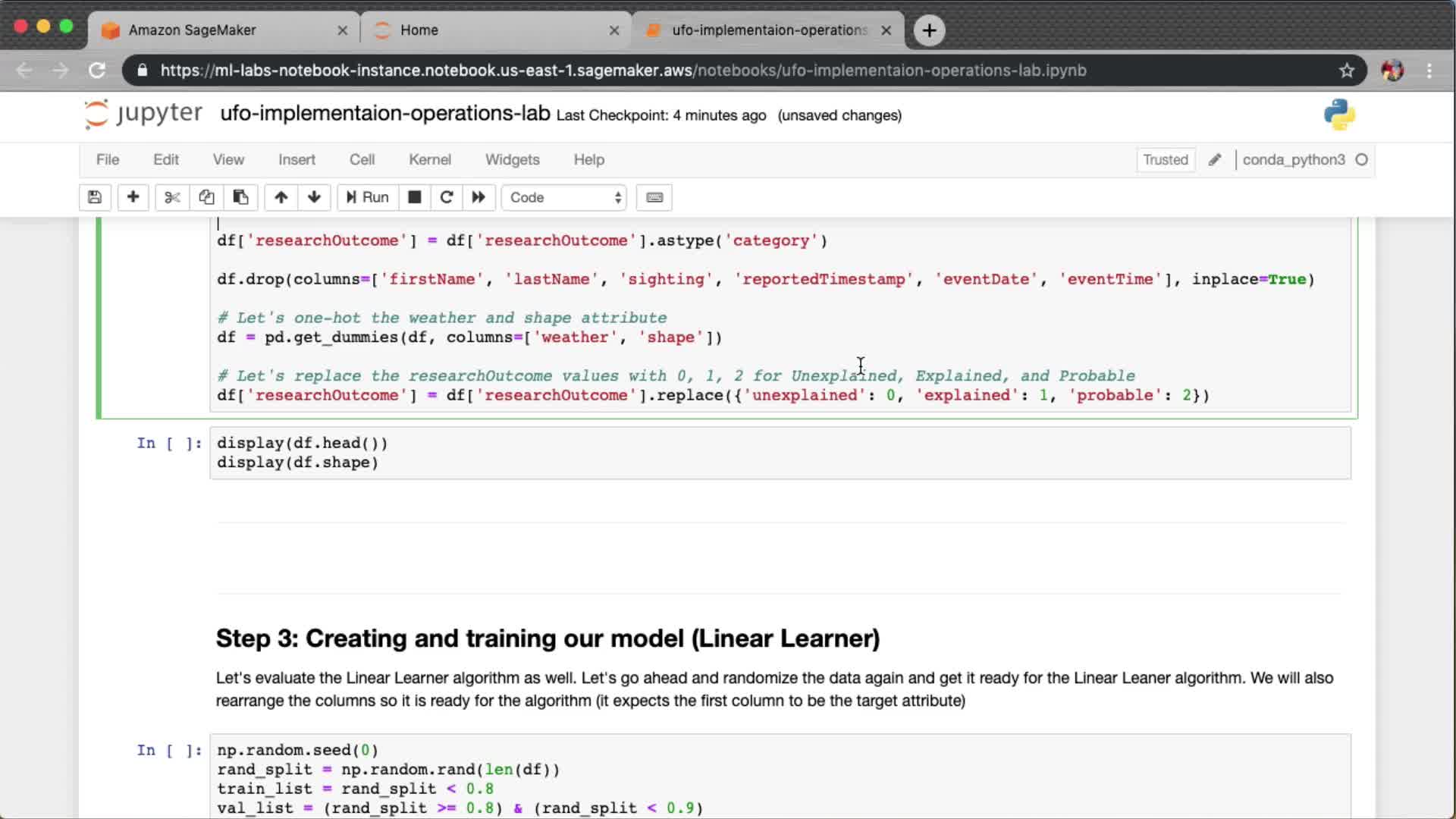Image resolution: width=1456 pixels, height=819 pixels.
Task: Interrupt the kernel with stop icon
Action: (x=414, y=197)
